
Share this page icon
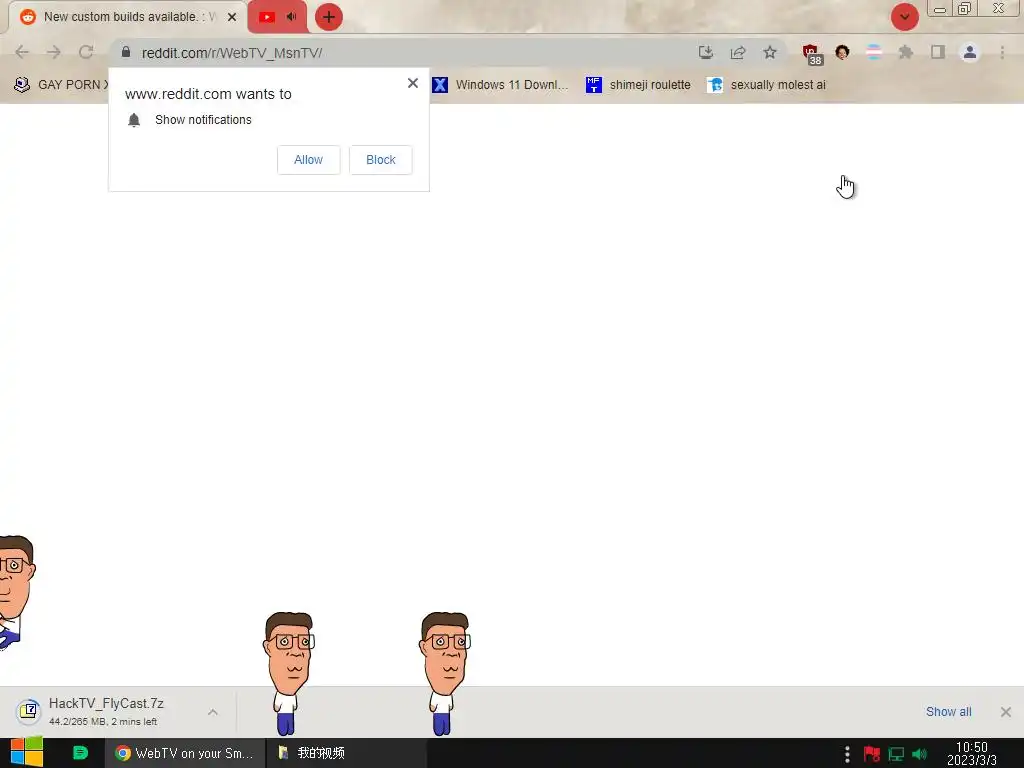click(738, 52)
